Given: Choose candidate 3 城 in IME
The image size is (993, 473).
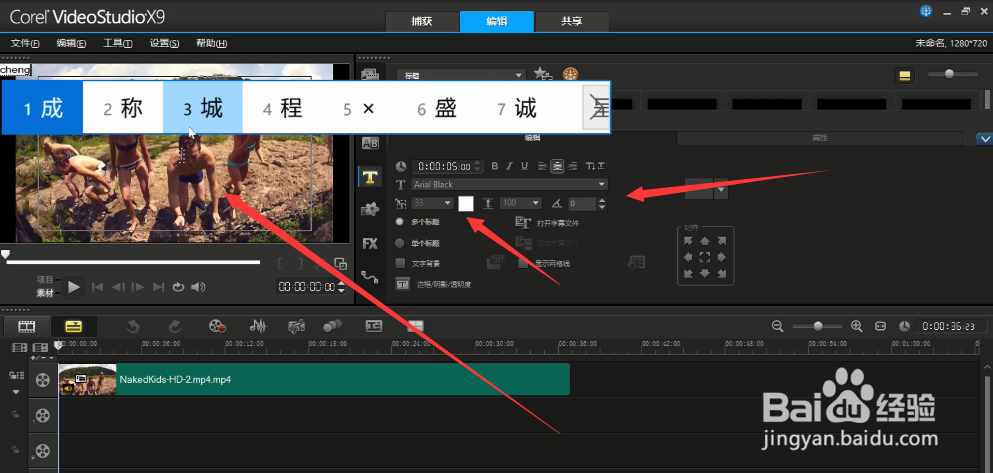Looking at the screenshot, I should (203, 108).
